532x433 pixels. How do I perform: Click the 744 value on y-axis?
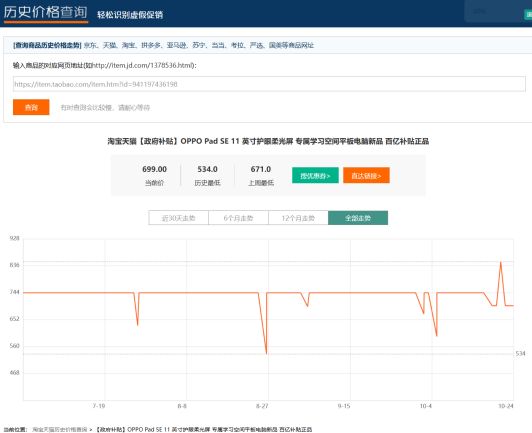[15, 292]
